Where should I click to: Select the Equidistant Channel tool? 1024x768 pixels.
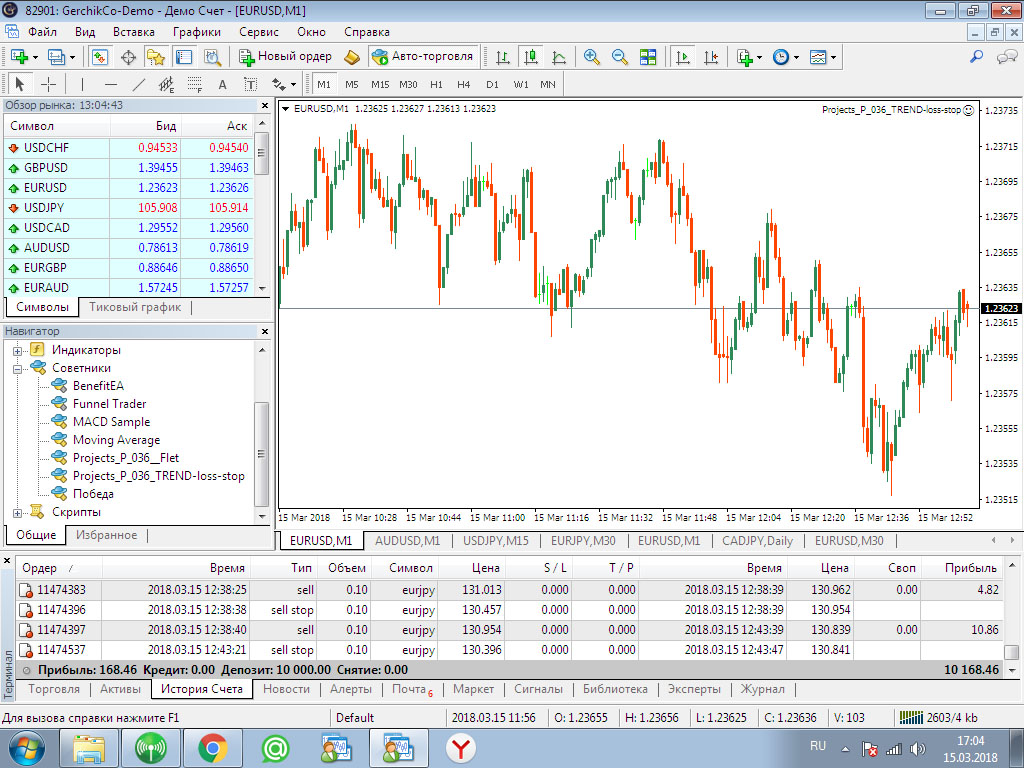click(167, 84)
